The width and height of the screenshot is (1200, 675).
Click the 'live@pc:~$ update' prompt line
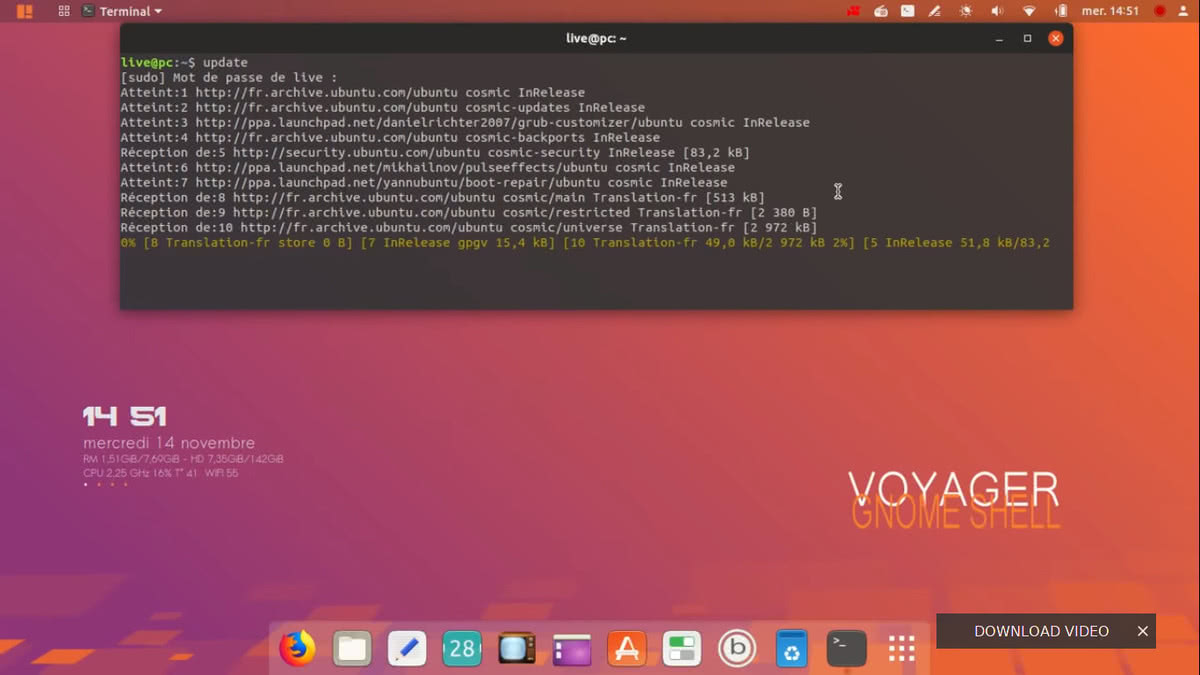(x=184, y=62)
